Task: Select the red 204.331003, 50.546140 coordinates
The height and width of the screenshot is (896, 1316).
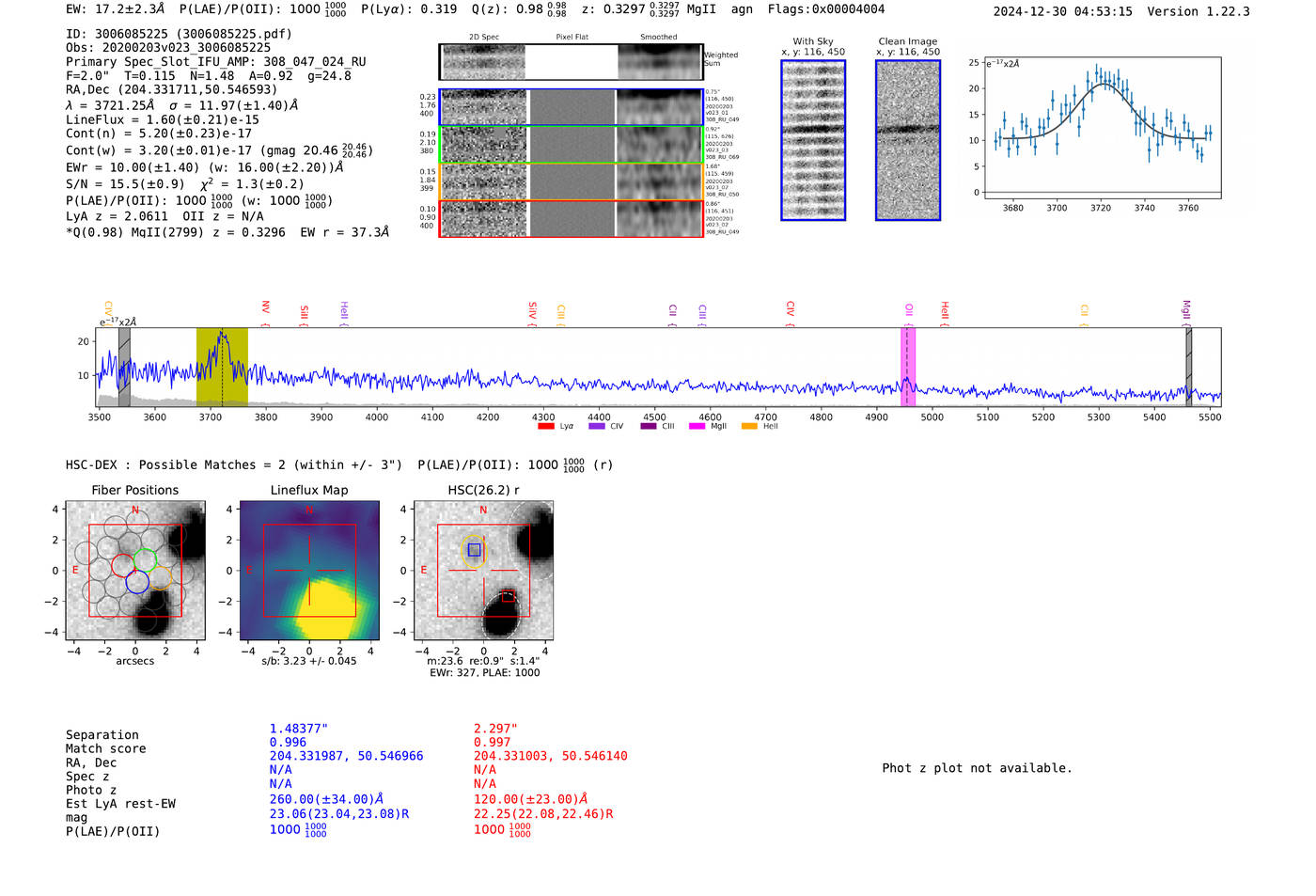Action: [550, 756]
